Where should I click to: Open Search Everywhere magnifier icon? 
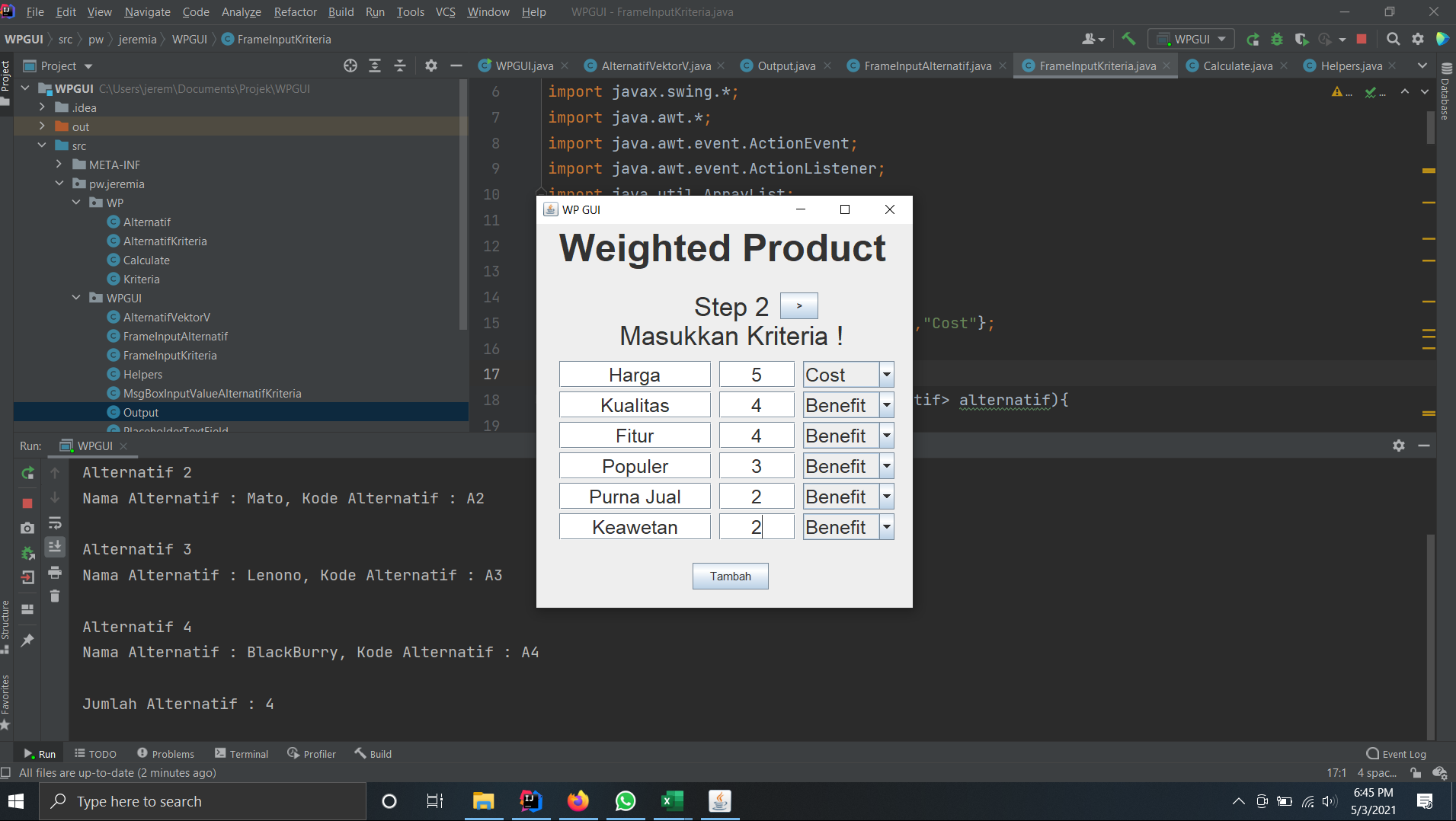point(1394,39)
